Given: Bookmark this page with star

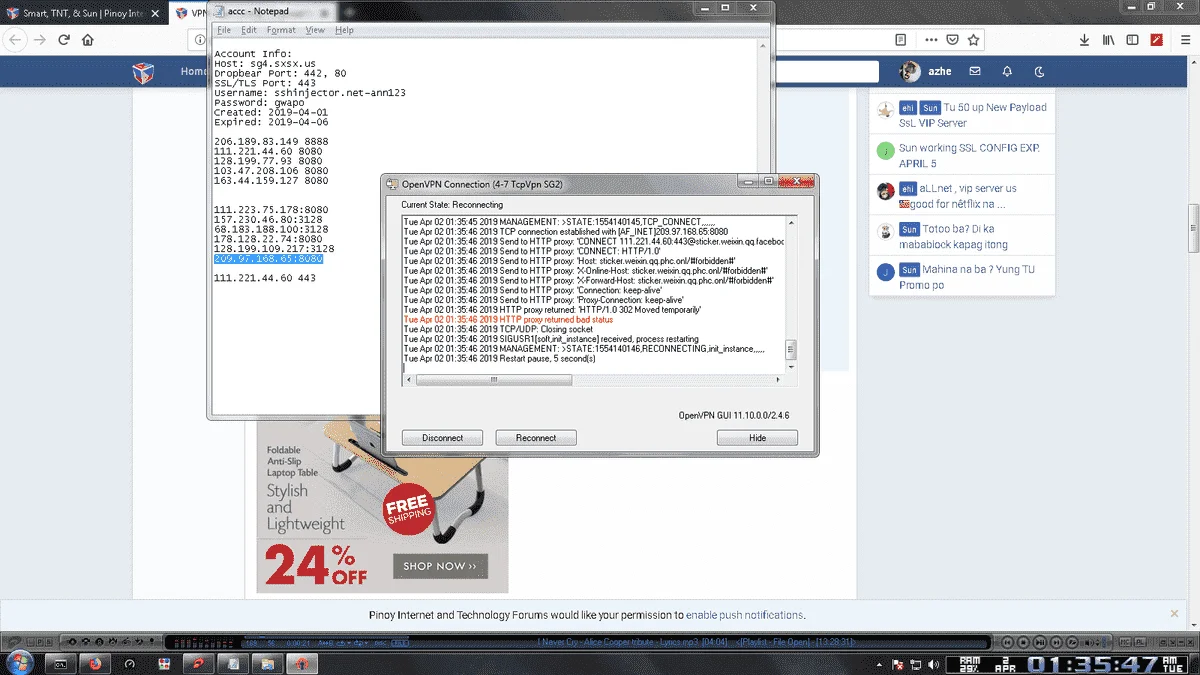Looking at the screenshot, I should tap(973, 40).
